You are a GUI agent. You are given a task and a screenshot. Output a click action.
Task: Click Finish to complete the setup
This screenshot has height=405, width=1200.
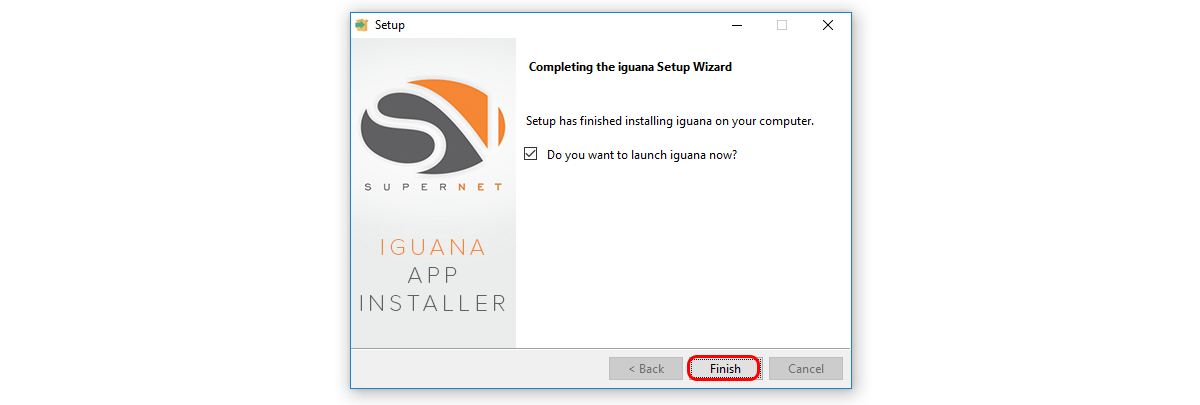coord(725,368)
